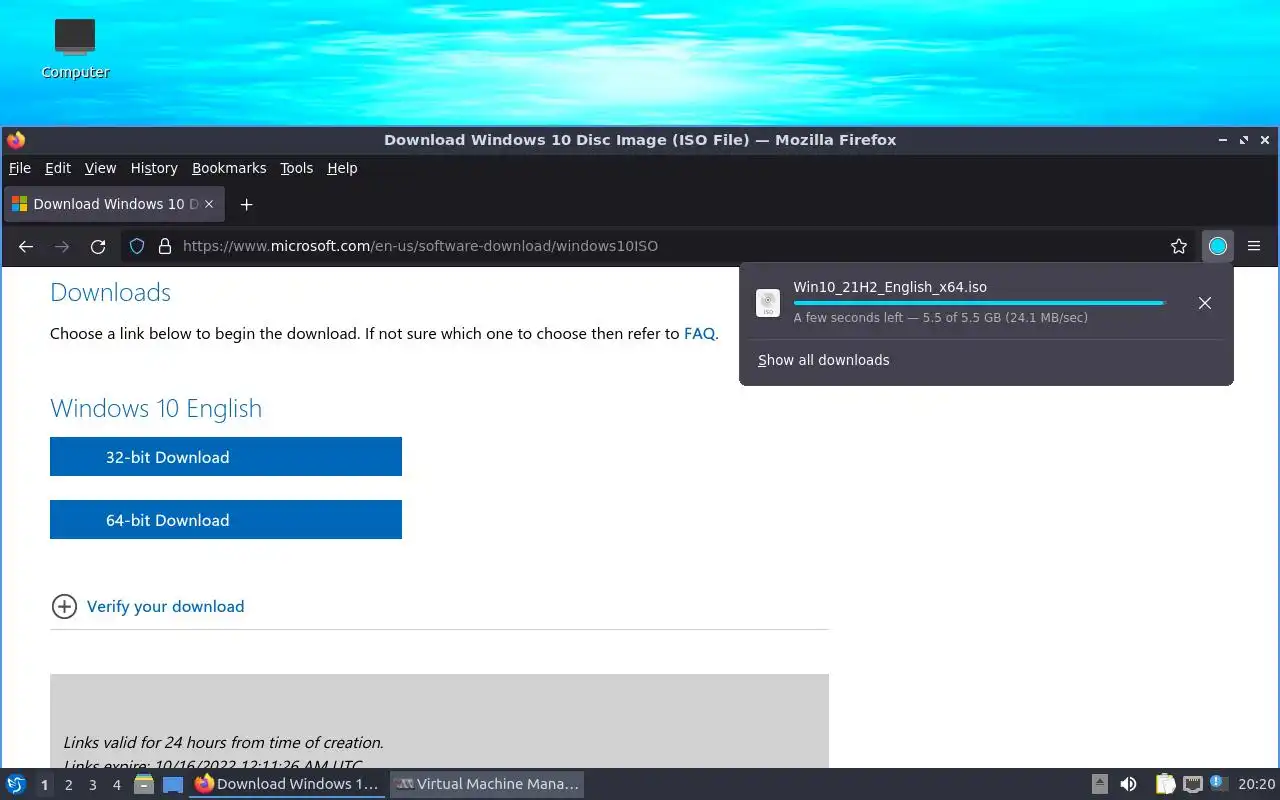Click removable media eject tray icon

tap(1099, 785)
